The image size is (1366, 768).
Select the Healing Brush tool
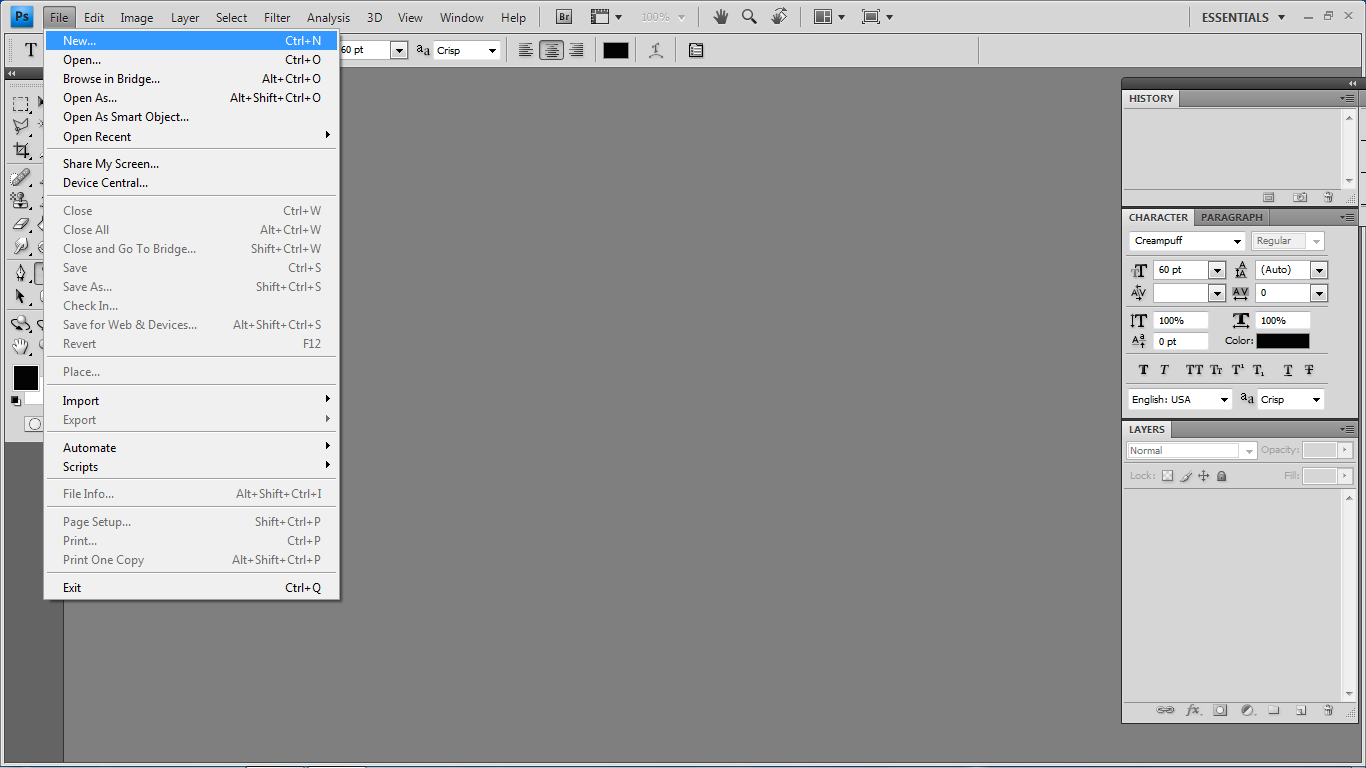tap(20, 178)
